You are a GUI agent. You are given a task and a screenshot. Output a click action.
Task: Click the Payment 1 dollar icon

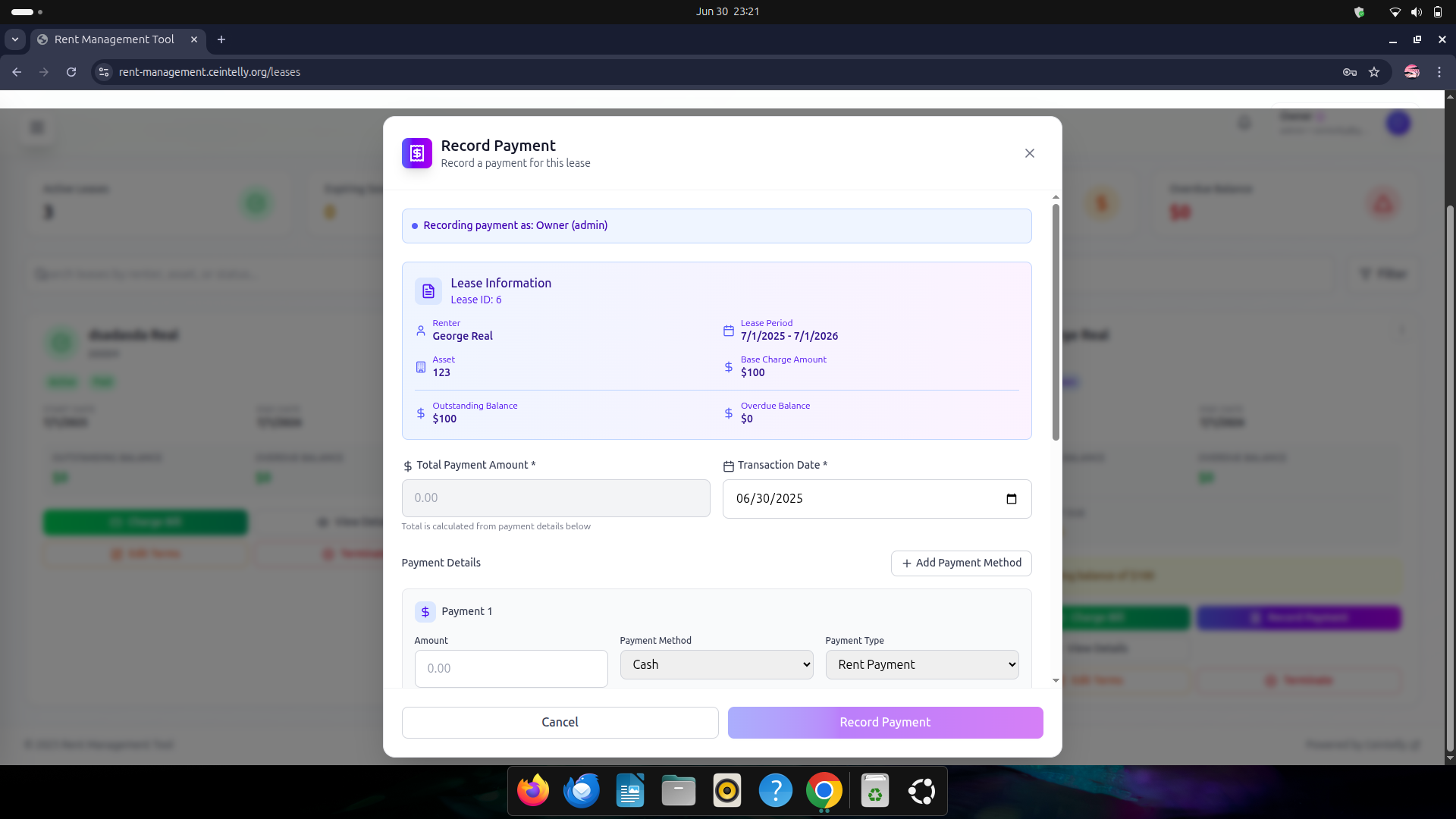tap(425, 611)
